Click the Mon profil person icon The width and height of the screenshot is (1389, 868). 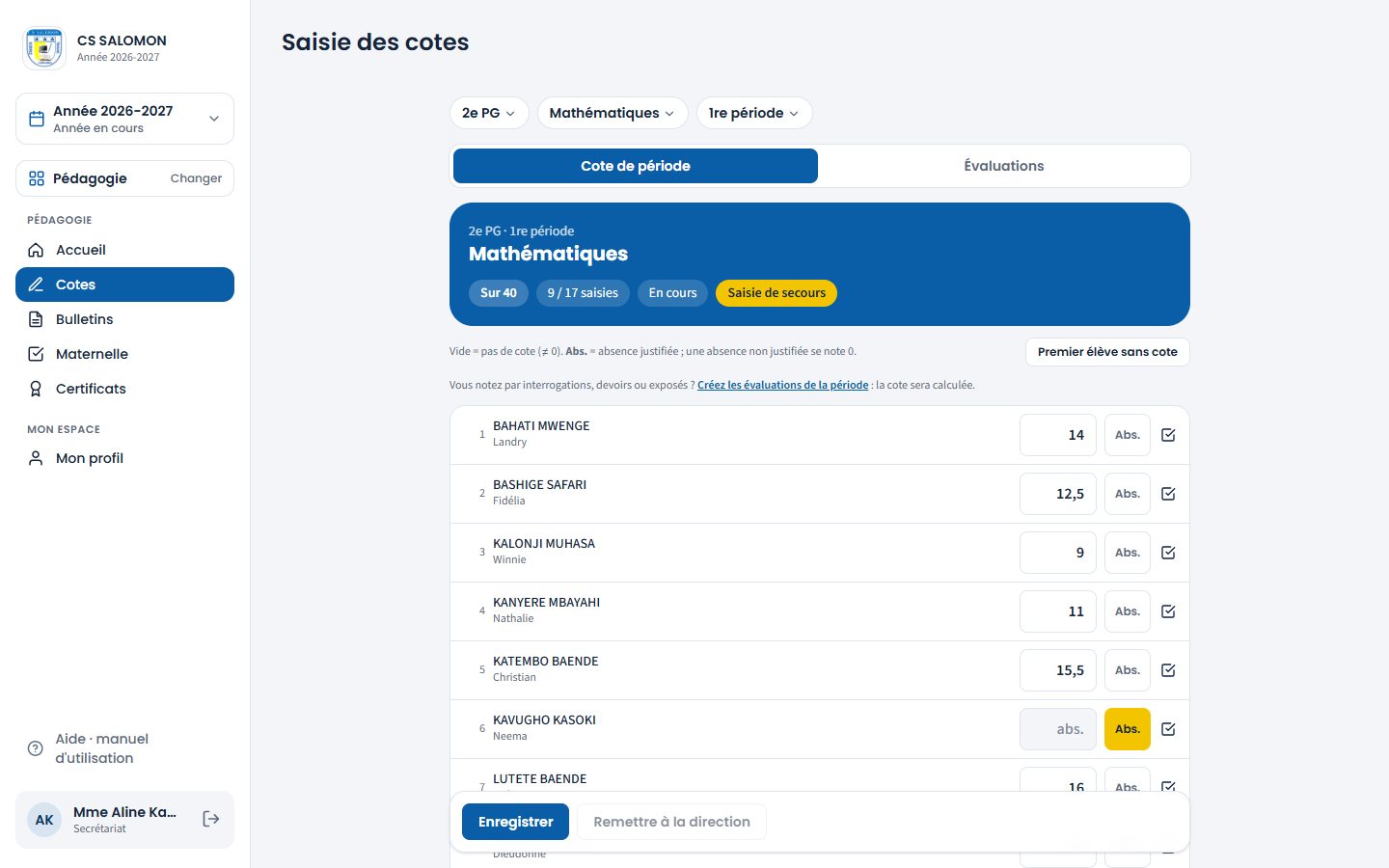[x=36, y=458]
